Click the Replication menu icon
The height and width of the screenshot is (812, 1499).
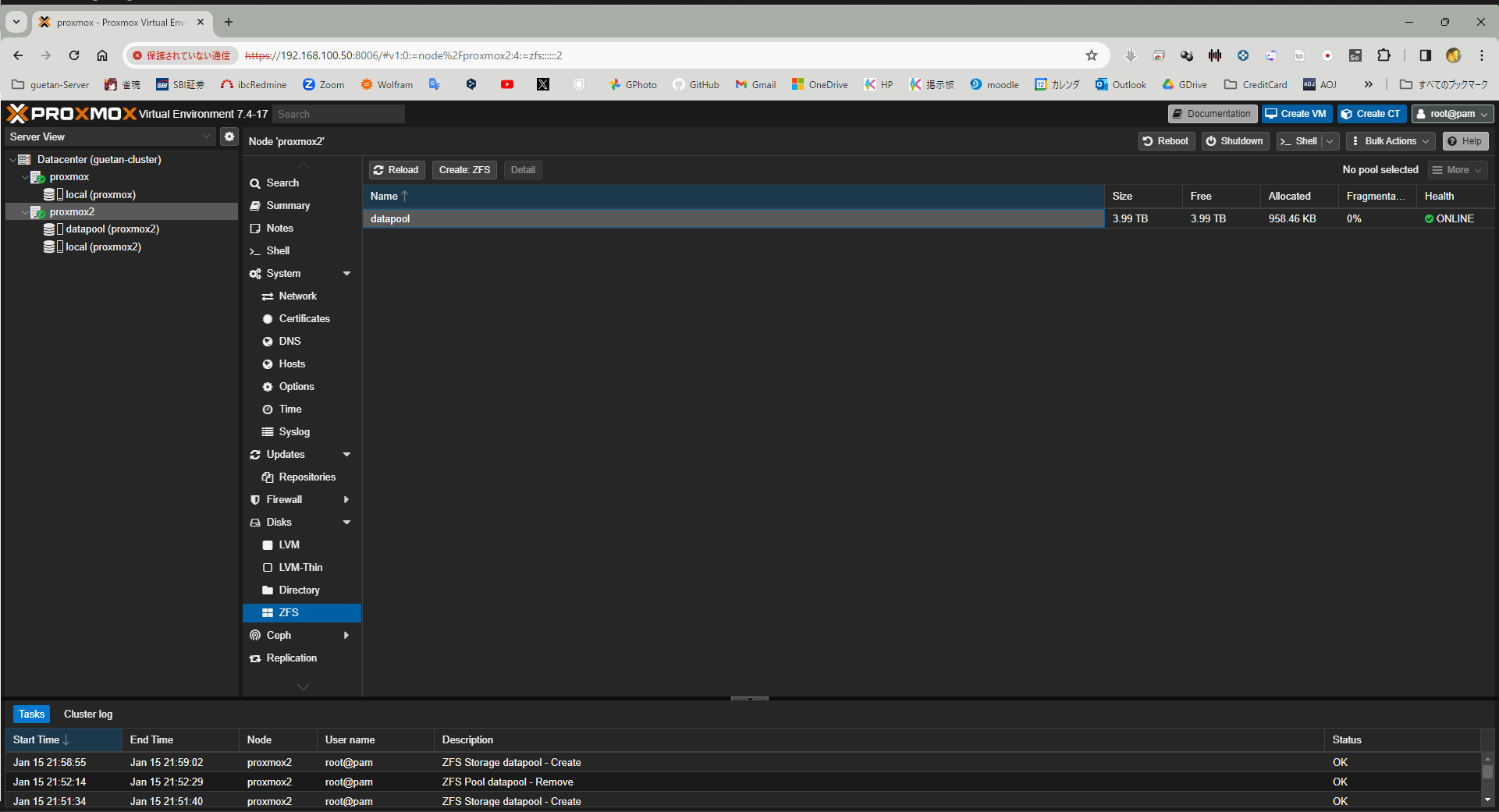click(x=255, y=658)
